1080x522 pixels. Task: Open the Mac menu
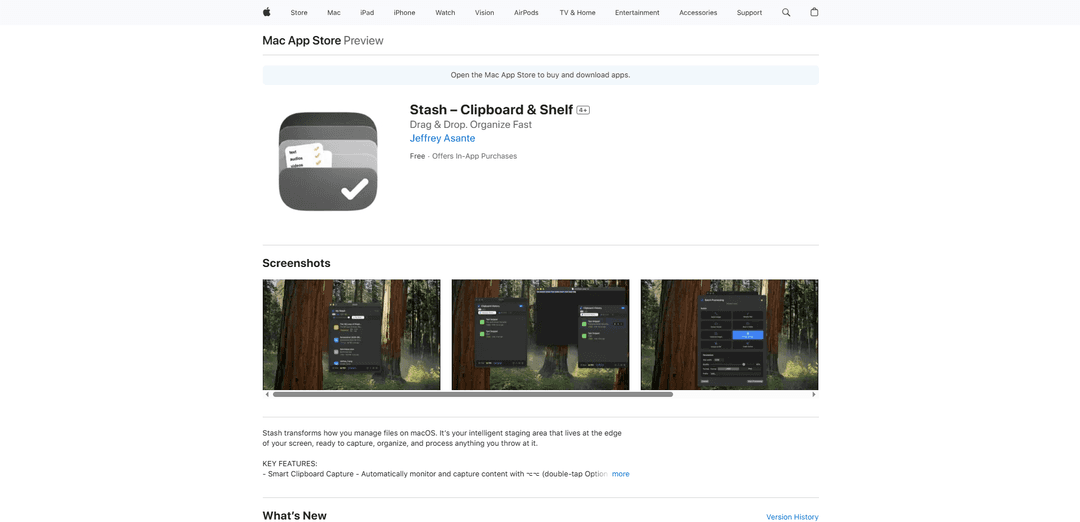(x=333, y=13)
